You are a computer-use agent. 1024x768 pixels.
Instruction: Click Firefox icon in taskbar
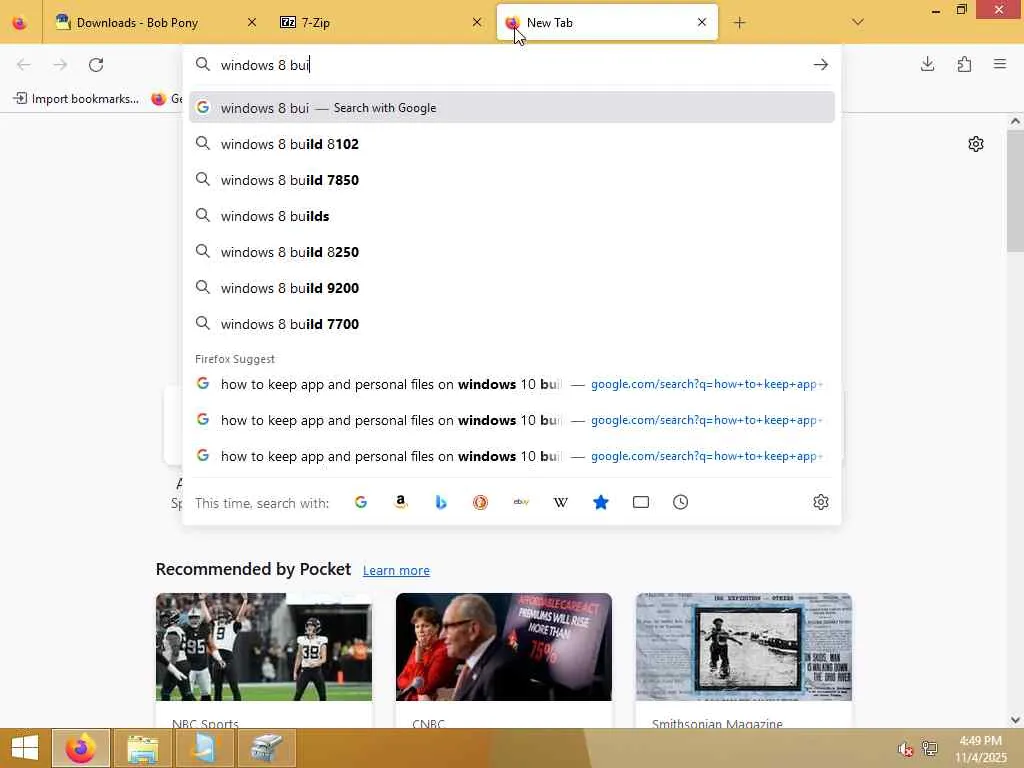81,748
